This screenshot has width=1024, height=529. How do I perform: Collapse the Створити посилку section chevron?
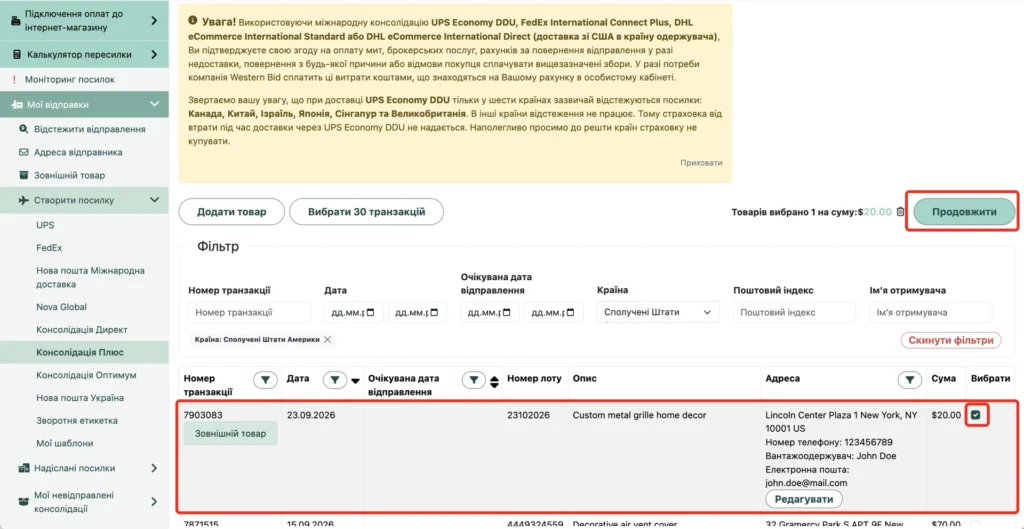coord(154,200)
